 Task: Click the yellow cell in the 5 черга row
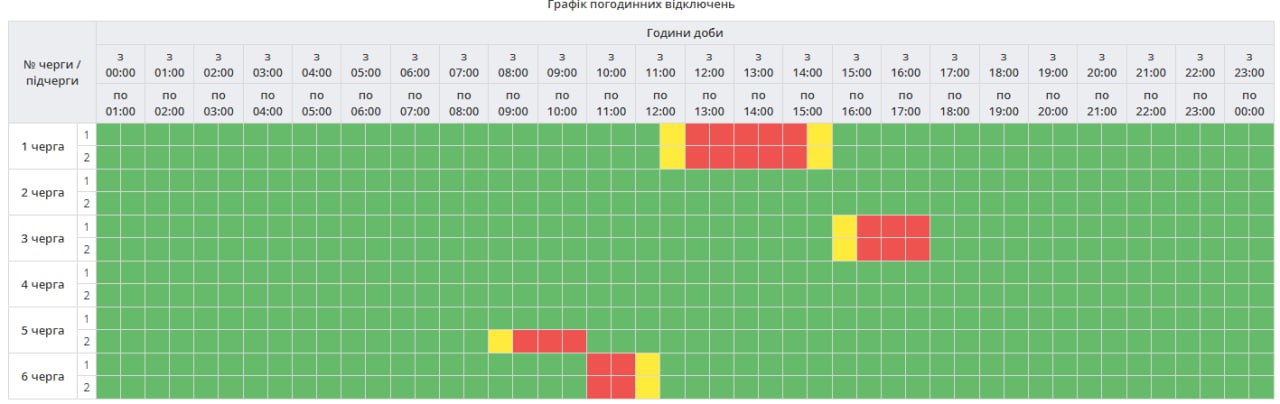[500, 342]
